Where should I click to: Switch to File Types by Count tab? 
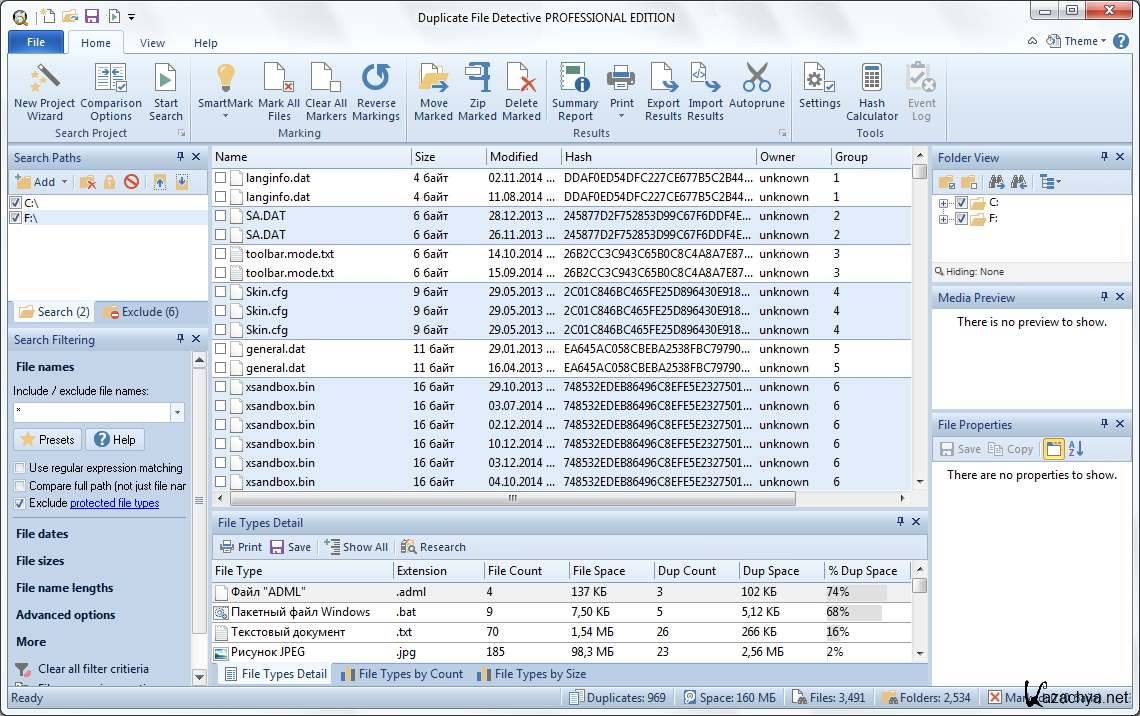click(401, 674)
